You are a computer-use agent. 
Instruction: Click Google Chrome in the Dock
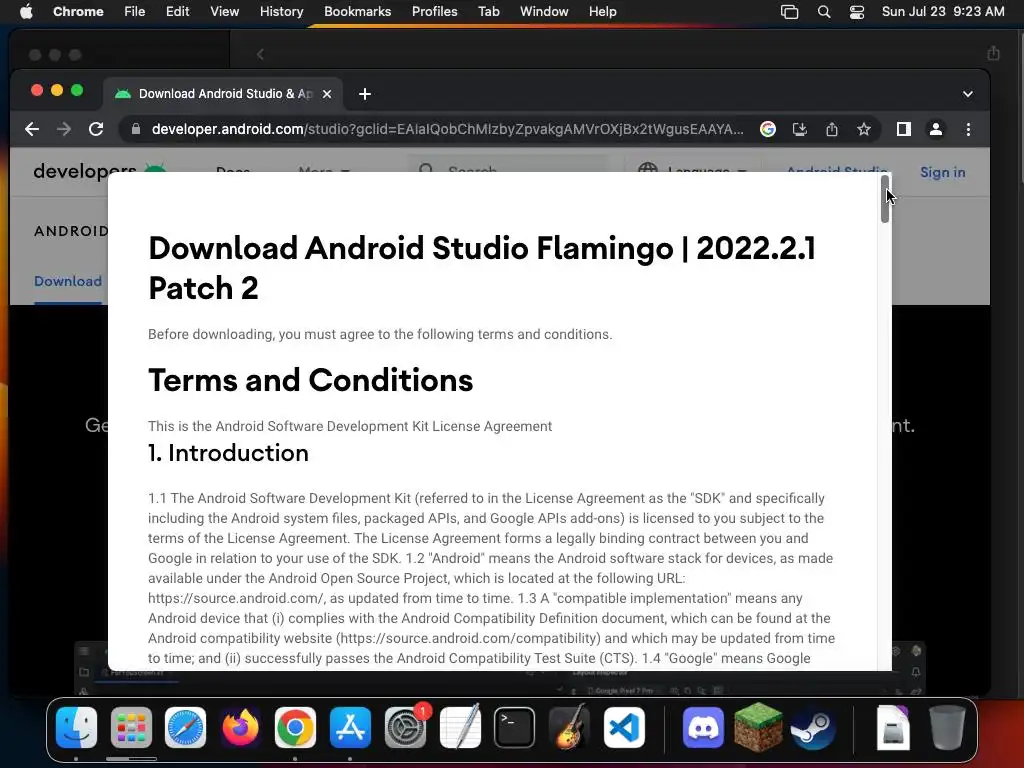click(x=295, y=728)
